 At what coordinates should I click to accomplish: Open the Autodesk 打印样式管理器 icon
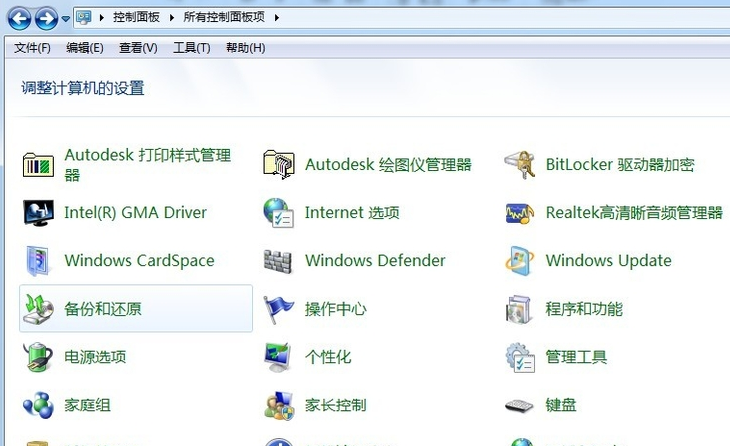[38, 165]
